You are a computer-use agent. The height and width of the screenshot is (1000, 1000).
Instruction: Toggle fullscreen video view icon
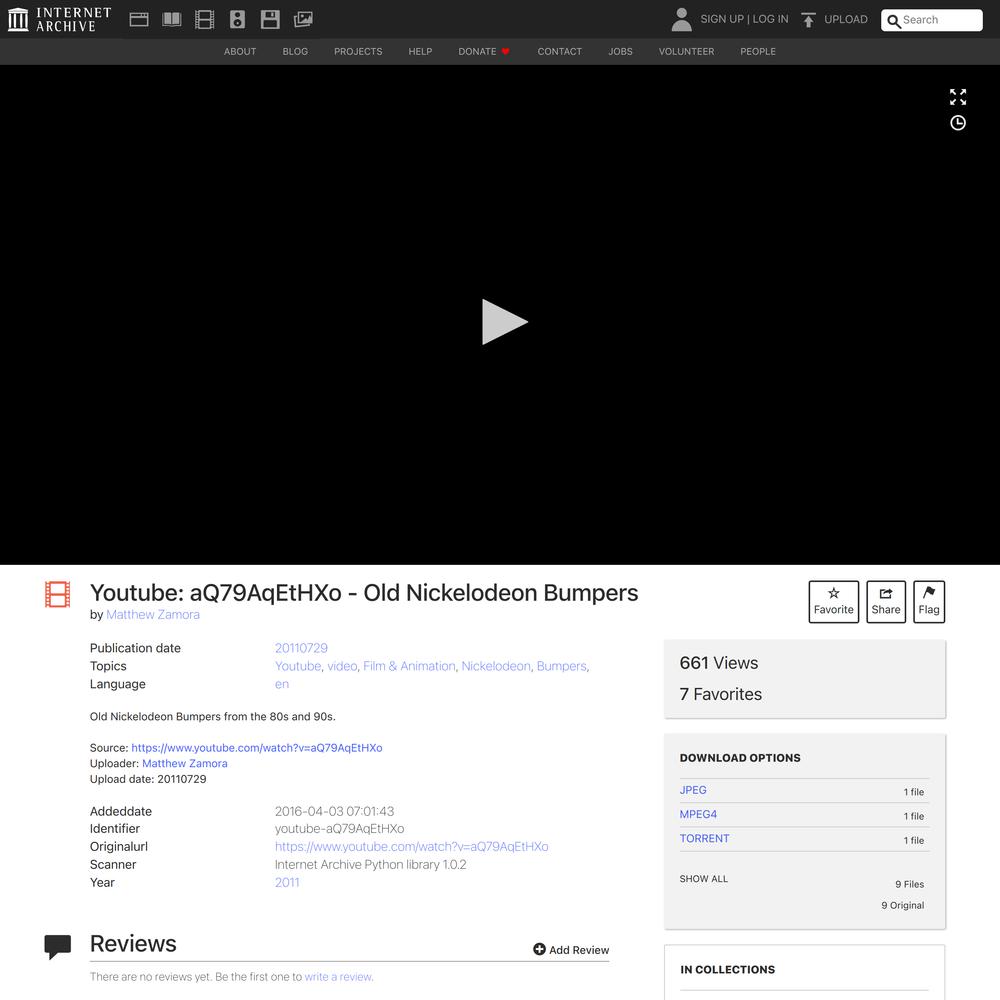(958, 97)
